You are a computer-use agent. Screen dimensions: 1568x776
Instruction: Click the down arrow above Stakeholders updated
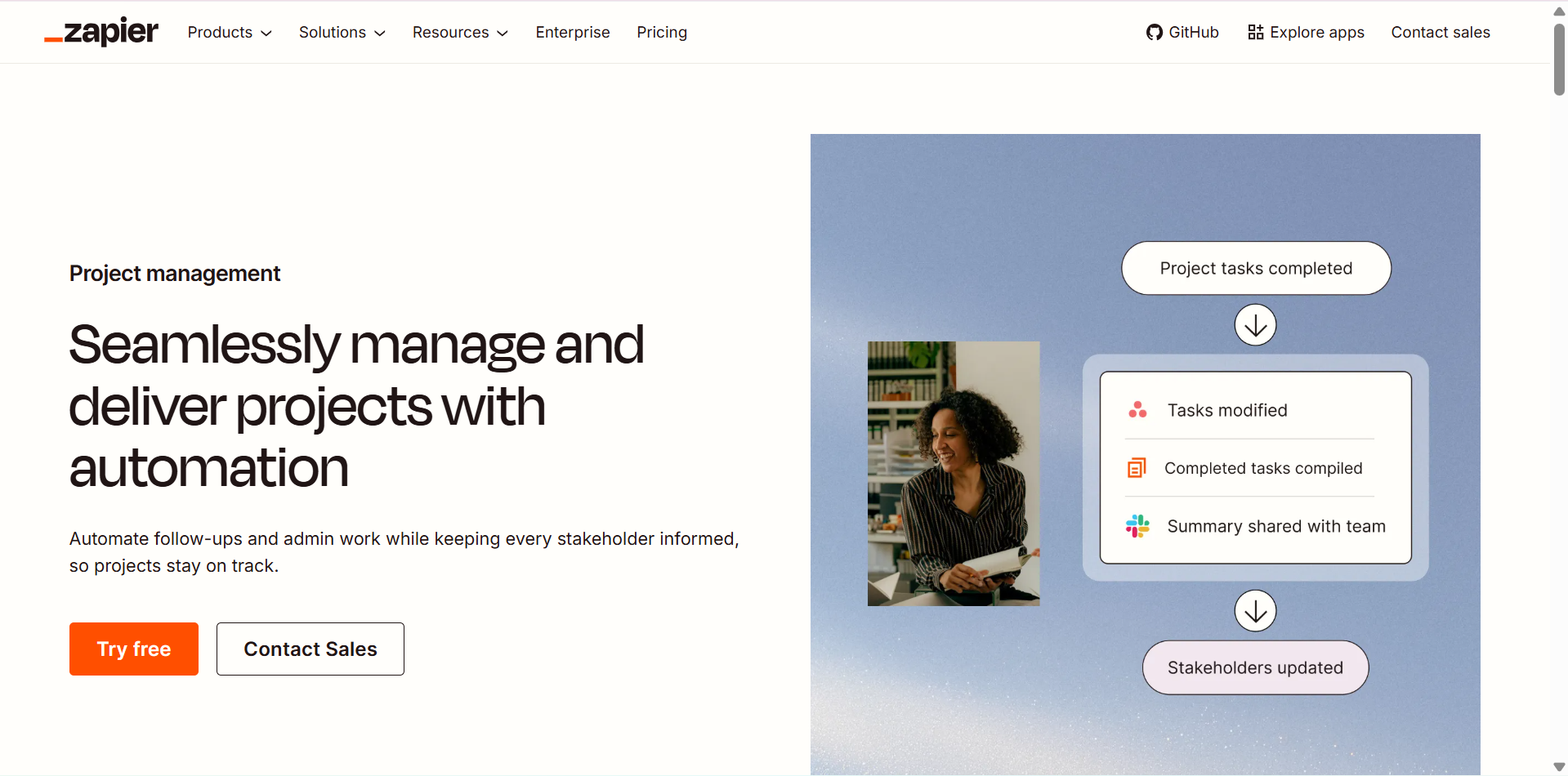[x=1255, y=611]
